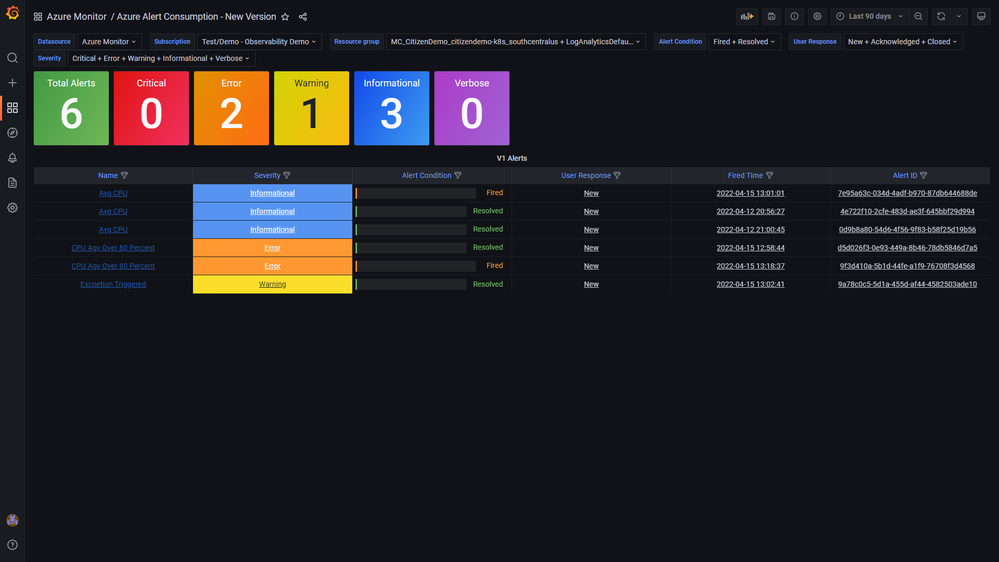
Task: Open the reports document icon in sidebar
Action: tap(12, 183)
